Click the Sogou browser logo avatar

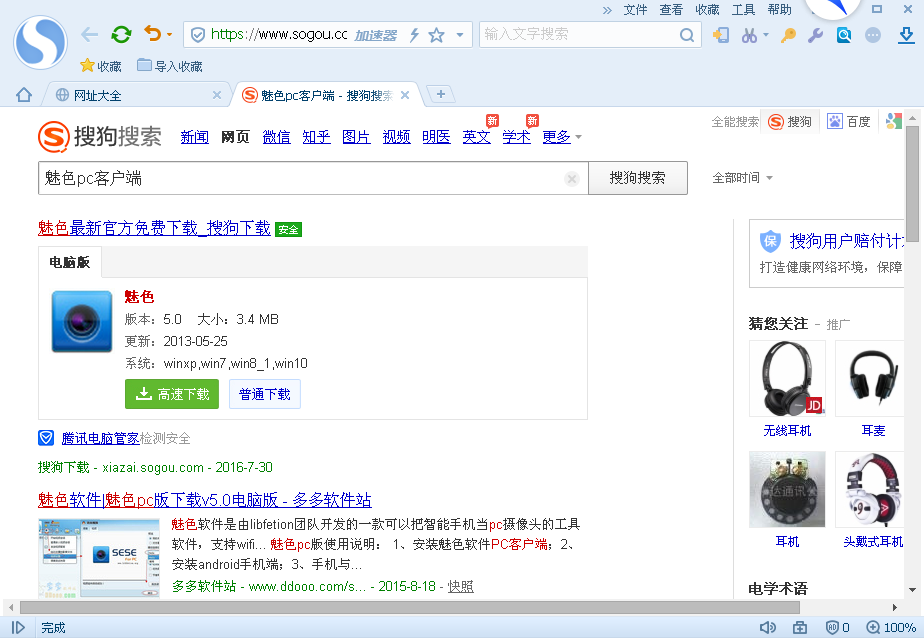(40, 42)
